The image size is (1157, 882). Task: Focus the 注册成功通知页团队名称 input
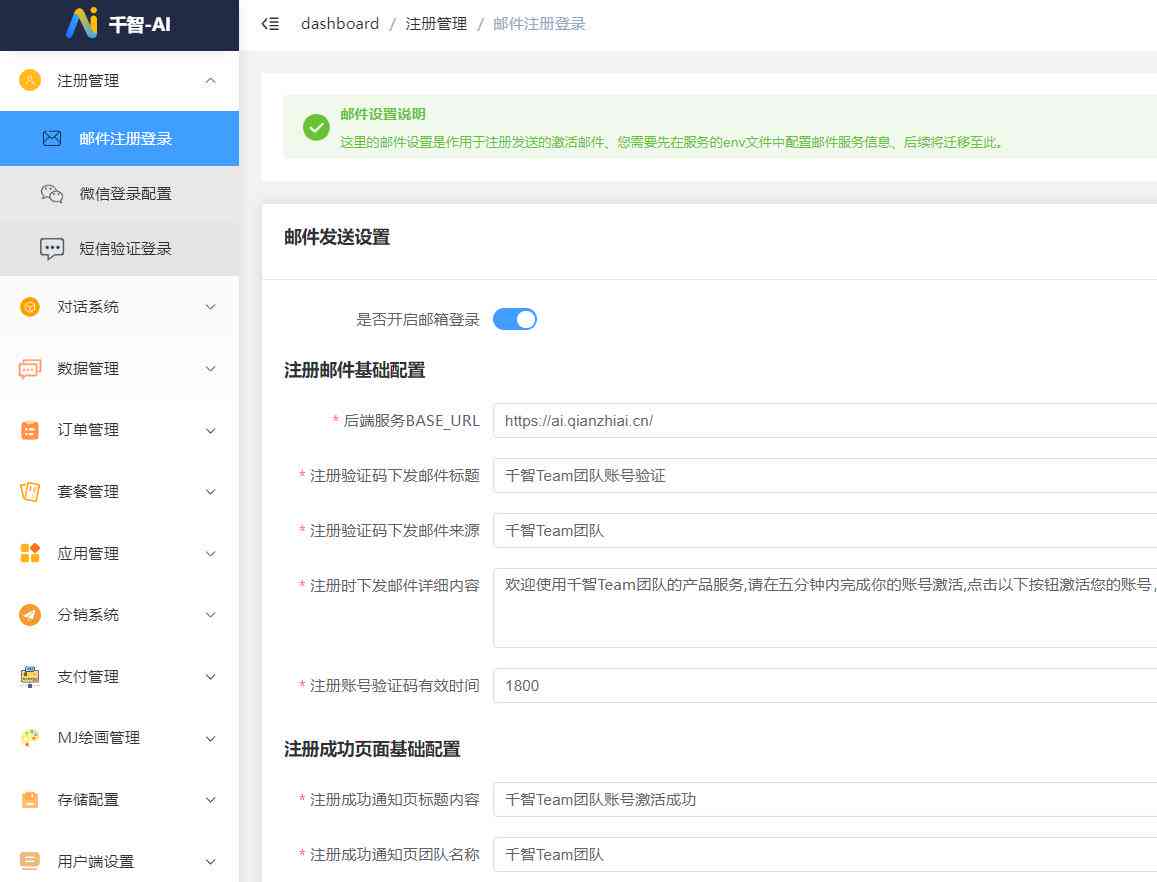click(825, 855)
